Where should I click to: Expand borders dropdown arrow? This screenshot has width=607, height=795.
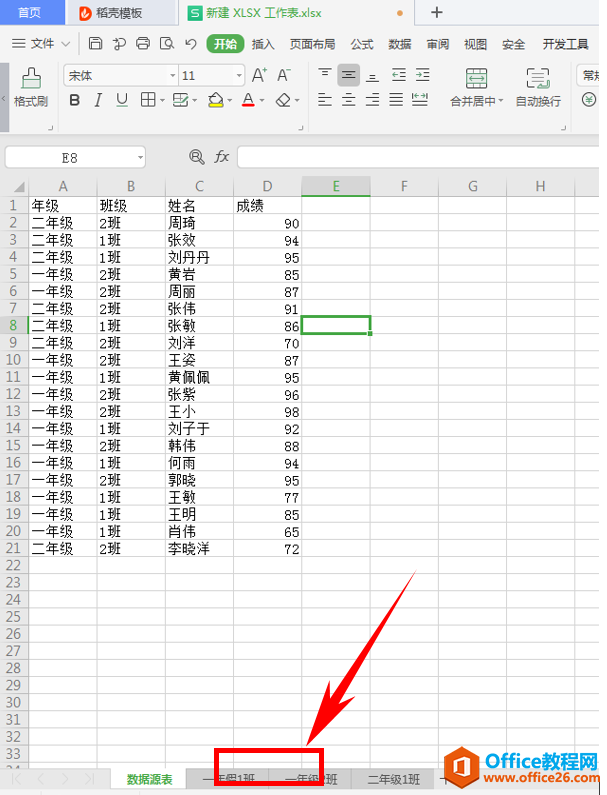(162, 100)
